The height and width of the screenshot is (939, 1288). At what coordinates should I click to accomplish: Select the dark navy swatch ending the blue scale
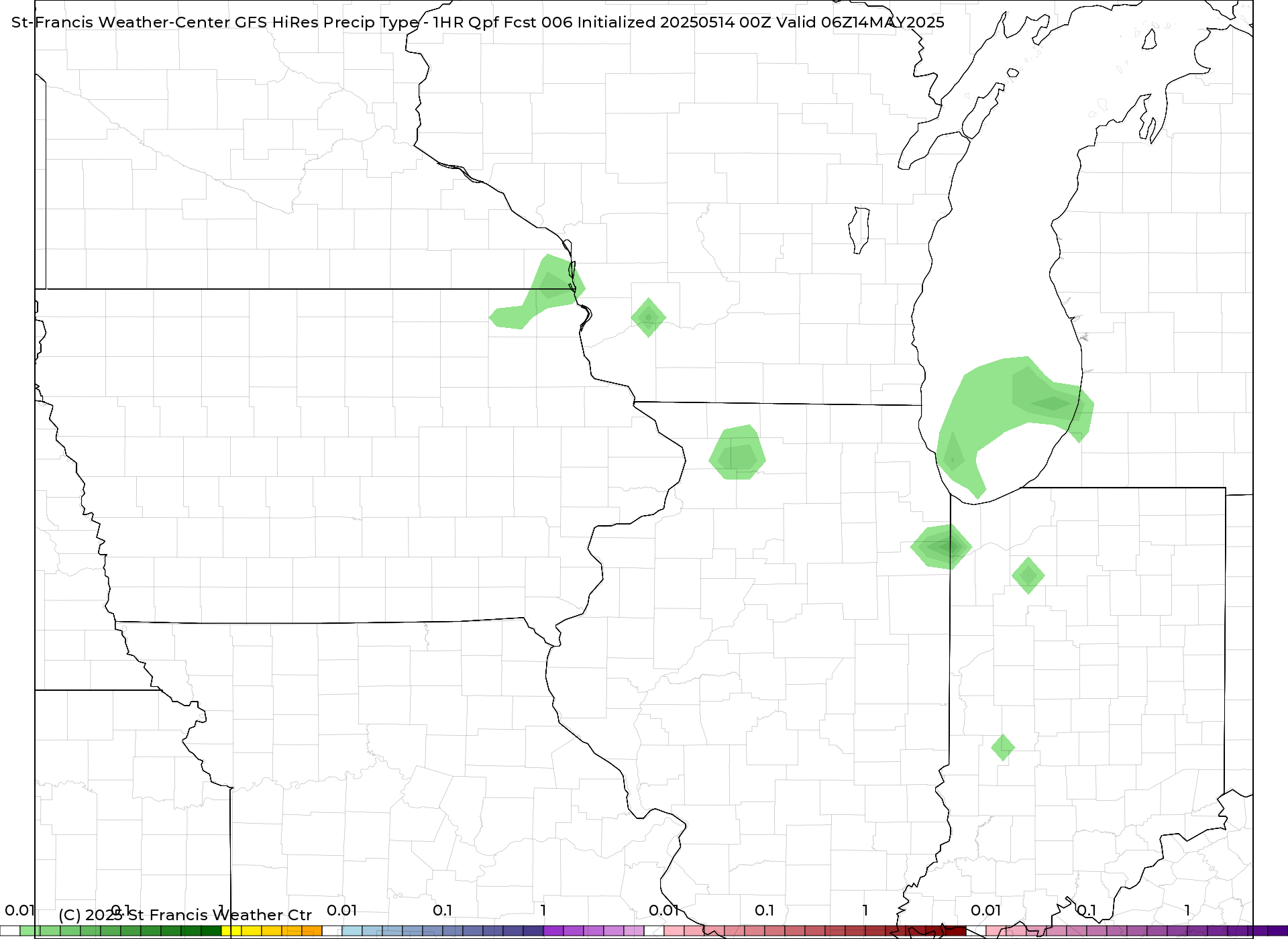(x=533, y=931)
